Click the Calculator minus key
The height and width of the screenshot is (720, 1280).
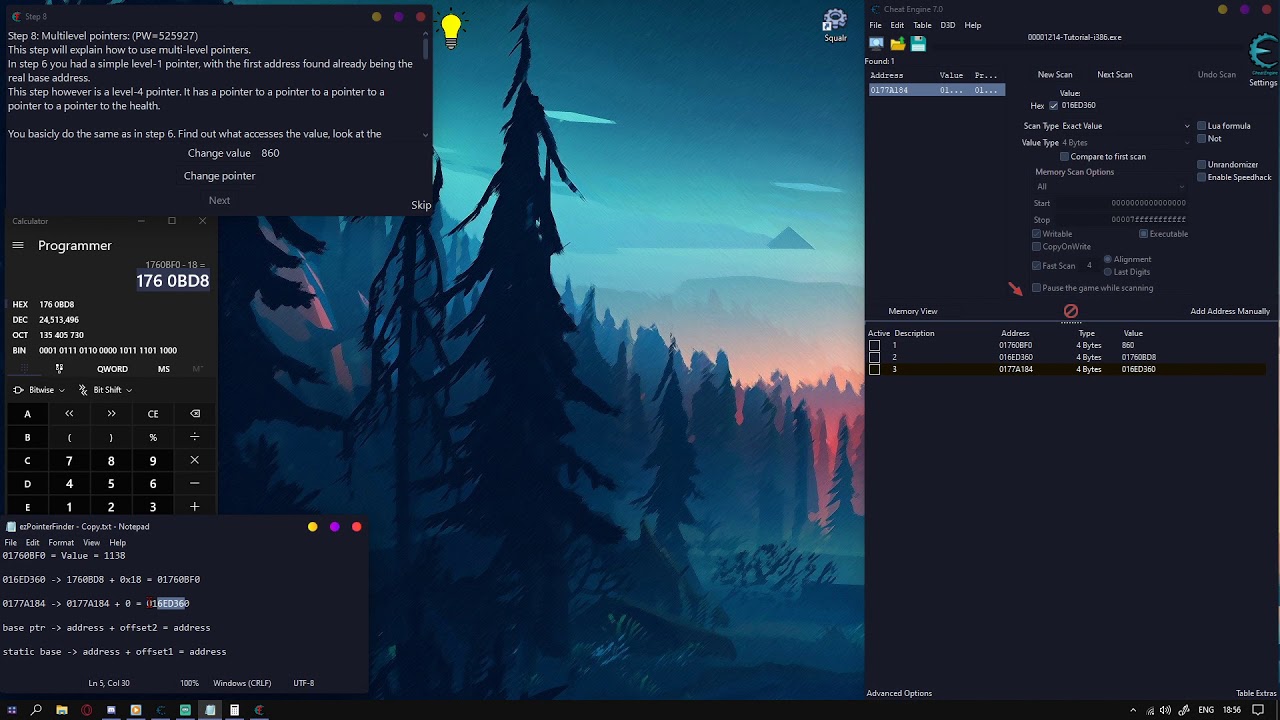click(194, 484)
